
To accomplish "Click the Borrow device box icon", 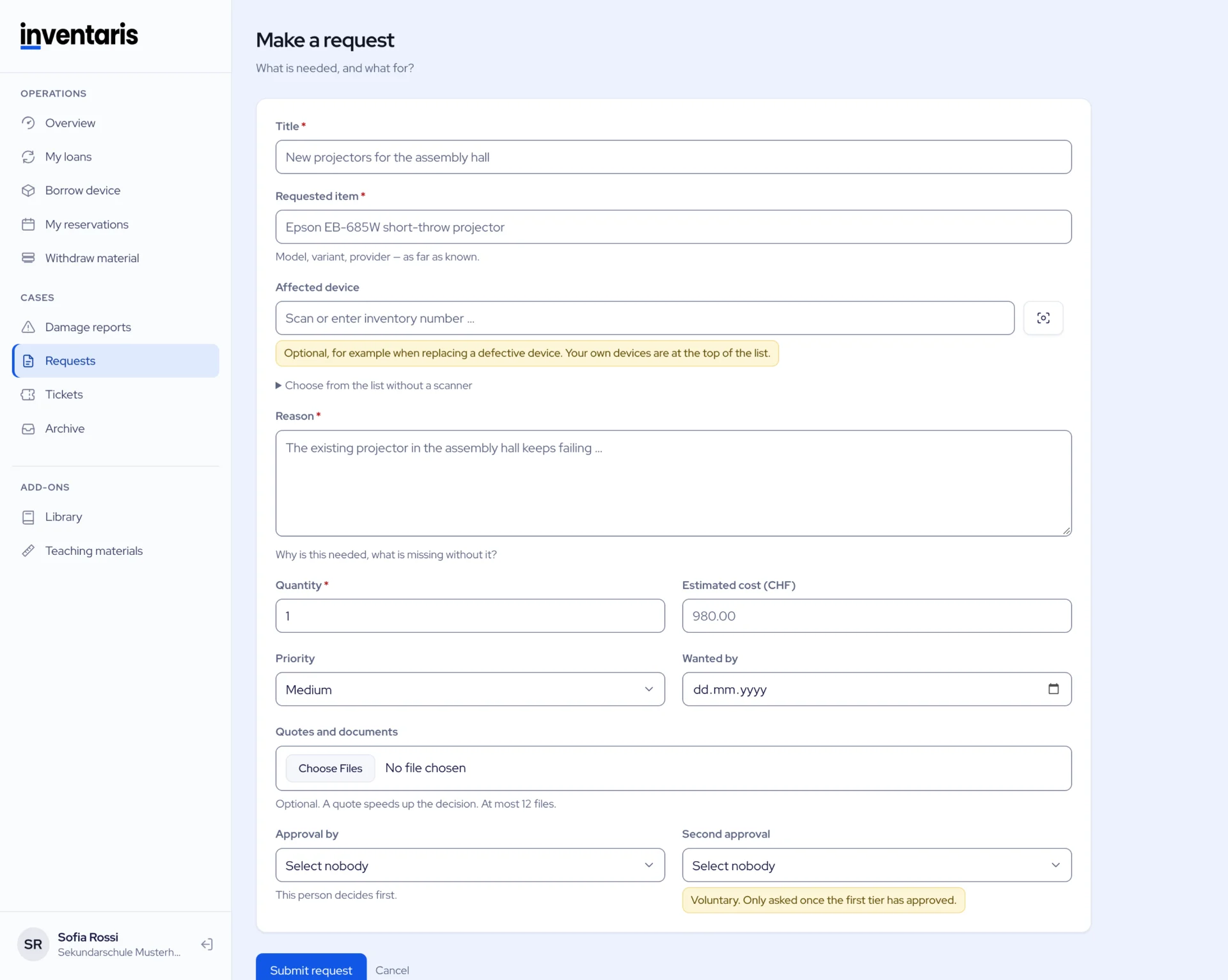I will click(28, 191).
